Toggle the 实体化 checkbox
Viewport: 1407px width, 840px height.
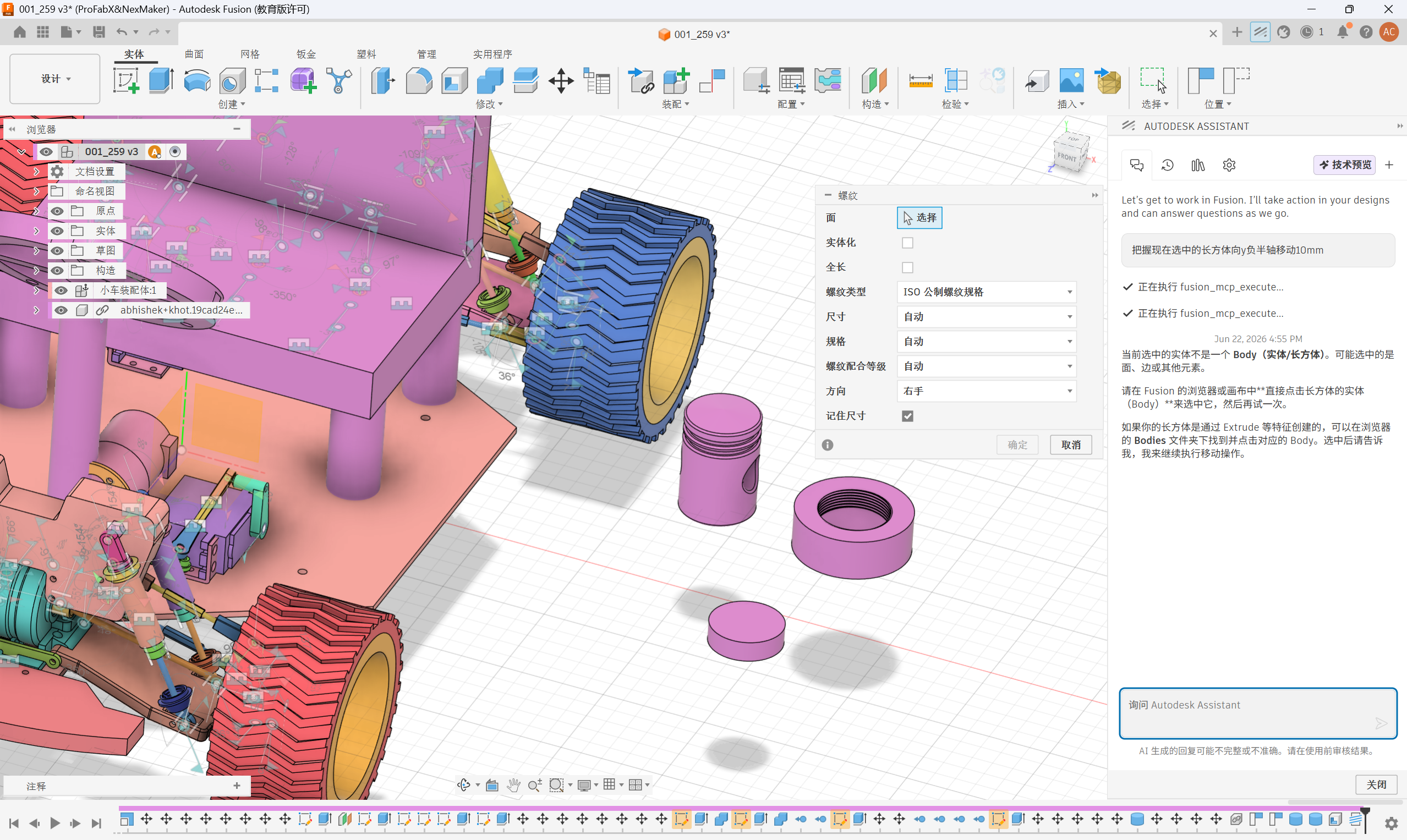pyautogui.click(x=907, y=243)
